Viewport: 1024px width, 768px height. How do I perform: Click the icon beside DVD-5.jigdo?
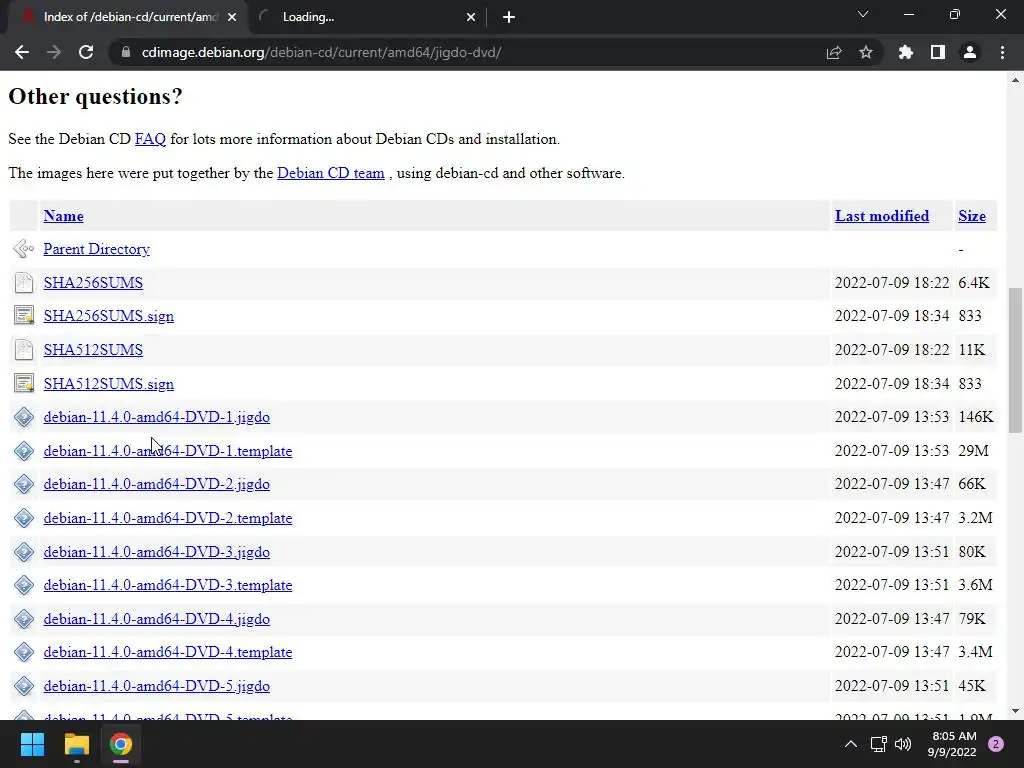click(24, 686)
